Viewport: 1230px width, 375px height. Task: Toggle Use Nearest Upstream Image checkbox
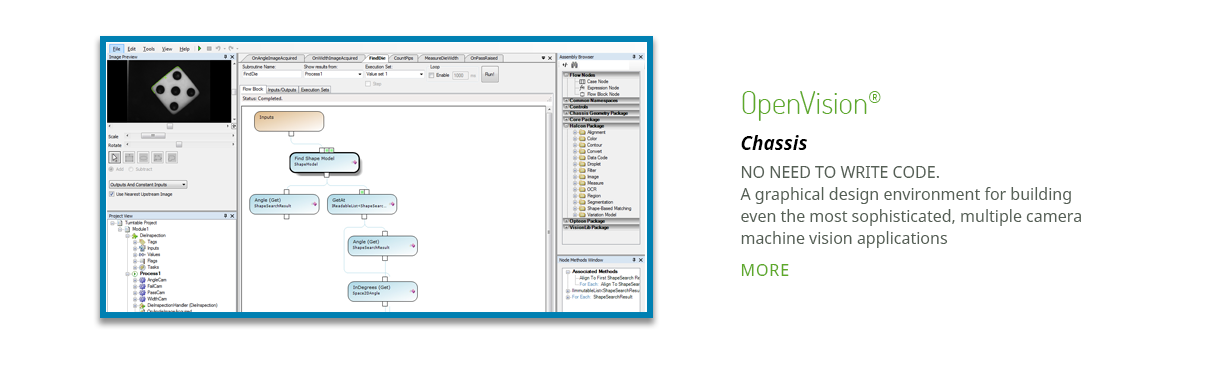tap(111, 194)
